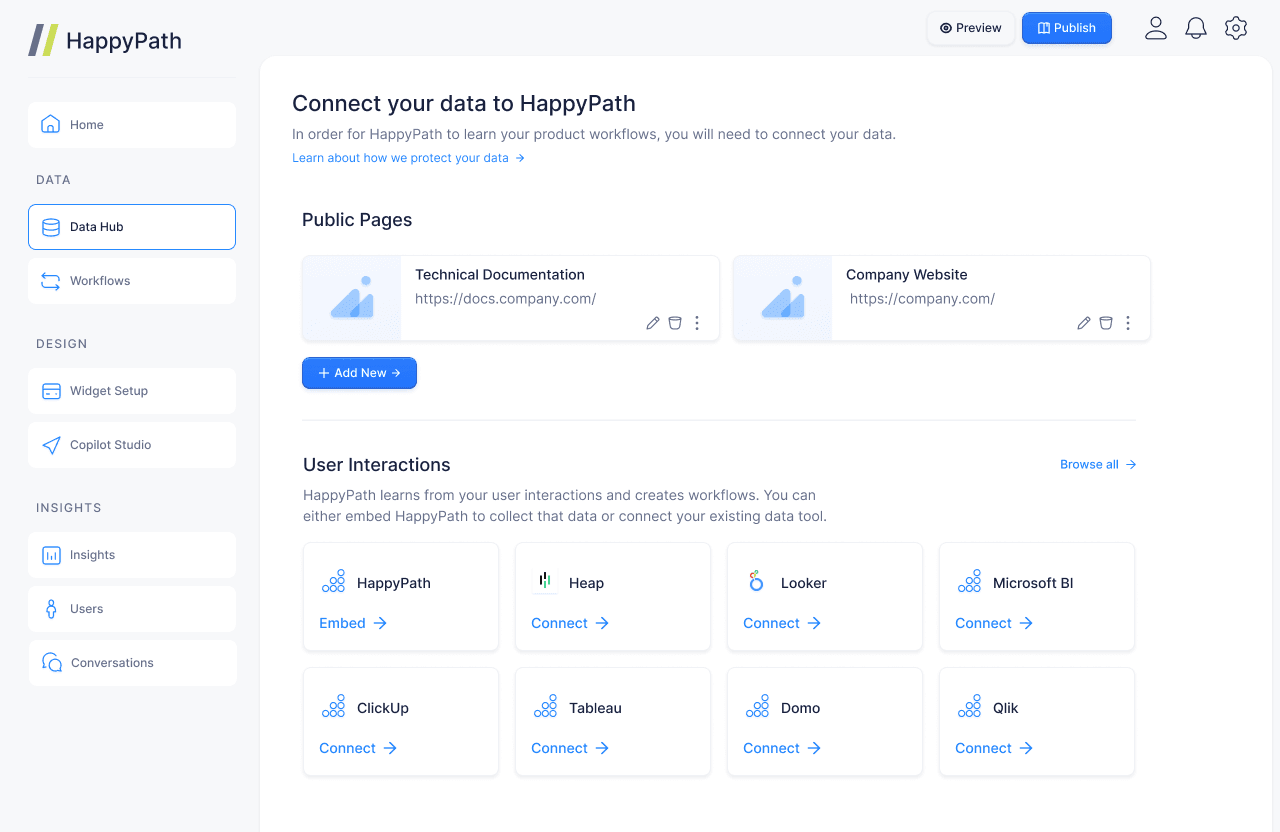1280x832 pixels.
Task: Click the Conversations chat icon
Action: (52, 663)
